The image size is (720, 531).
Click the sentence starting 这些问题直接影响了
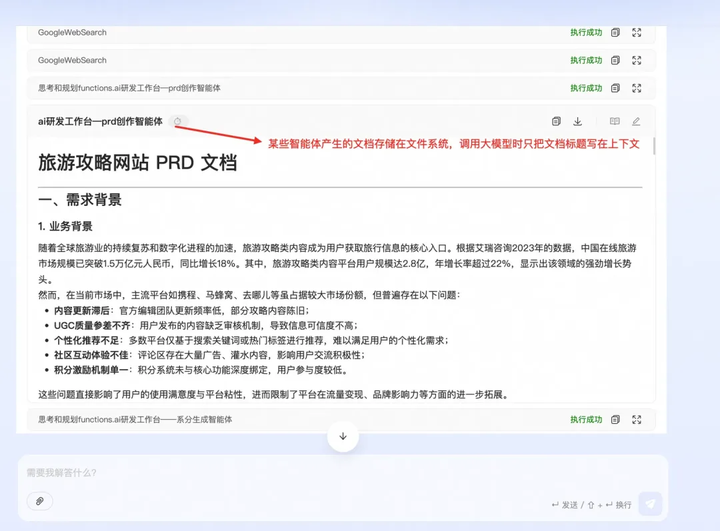click(274, 395)
